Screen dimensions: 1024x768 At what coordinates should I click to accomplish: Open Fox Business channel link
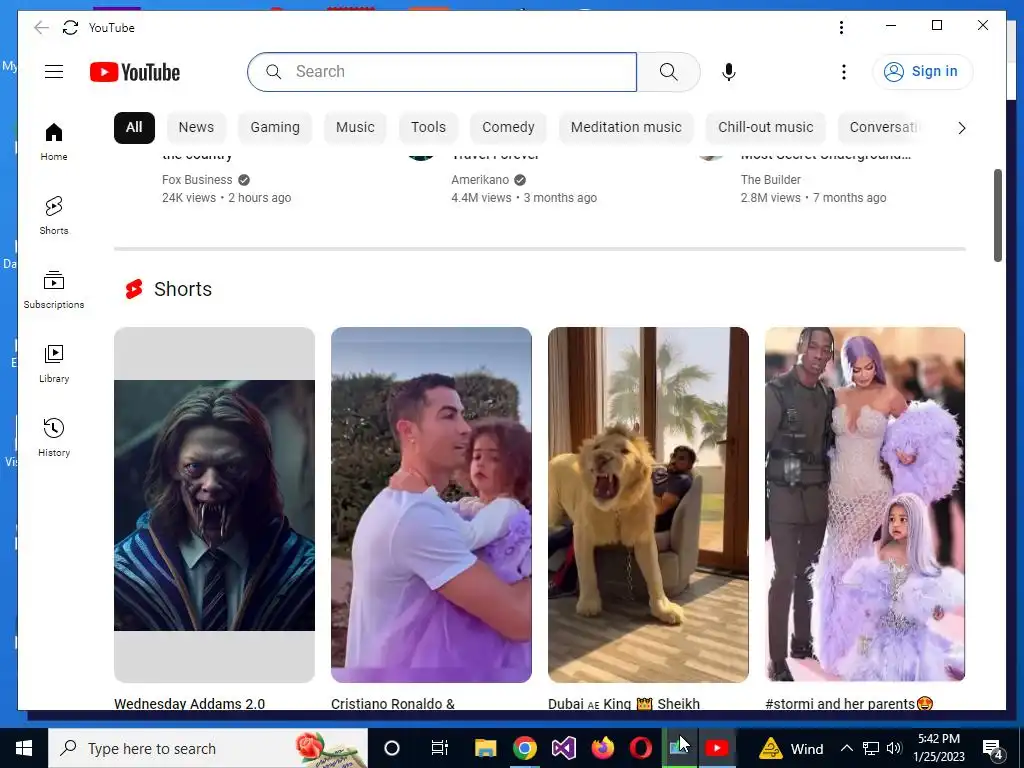[197, 180]
